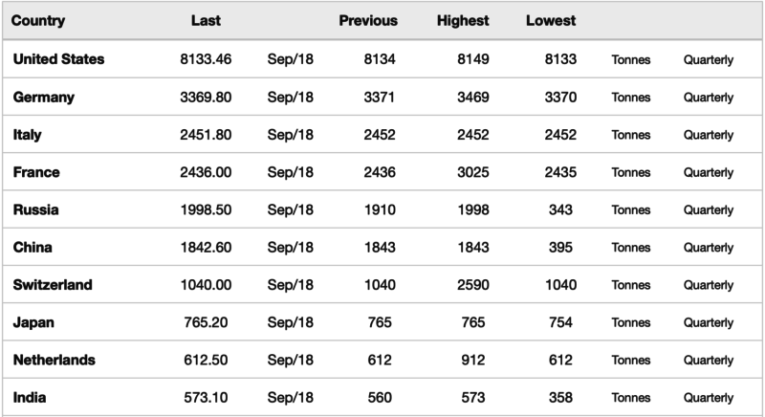Open the United States country link

tap(58, 60)
